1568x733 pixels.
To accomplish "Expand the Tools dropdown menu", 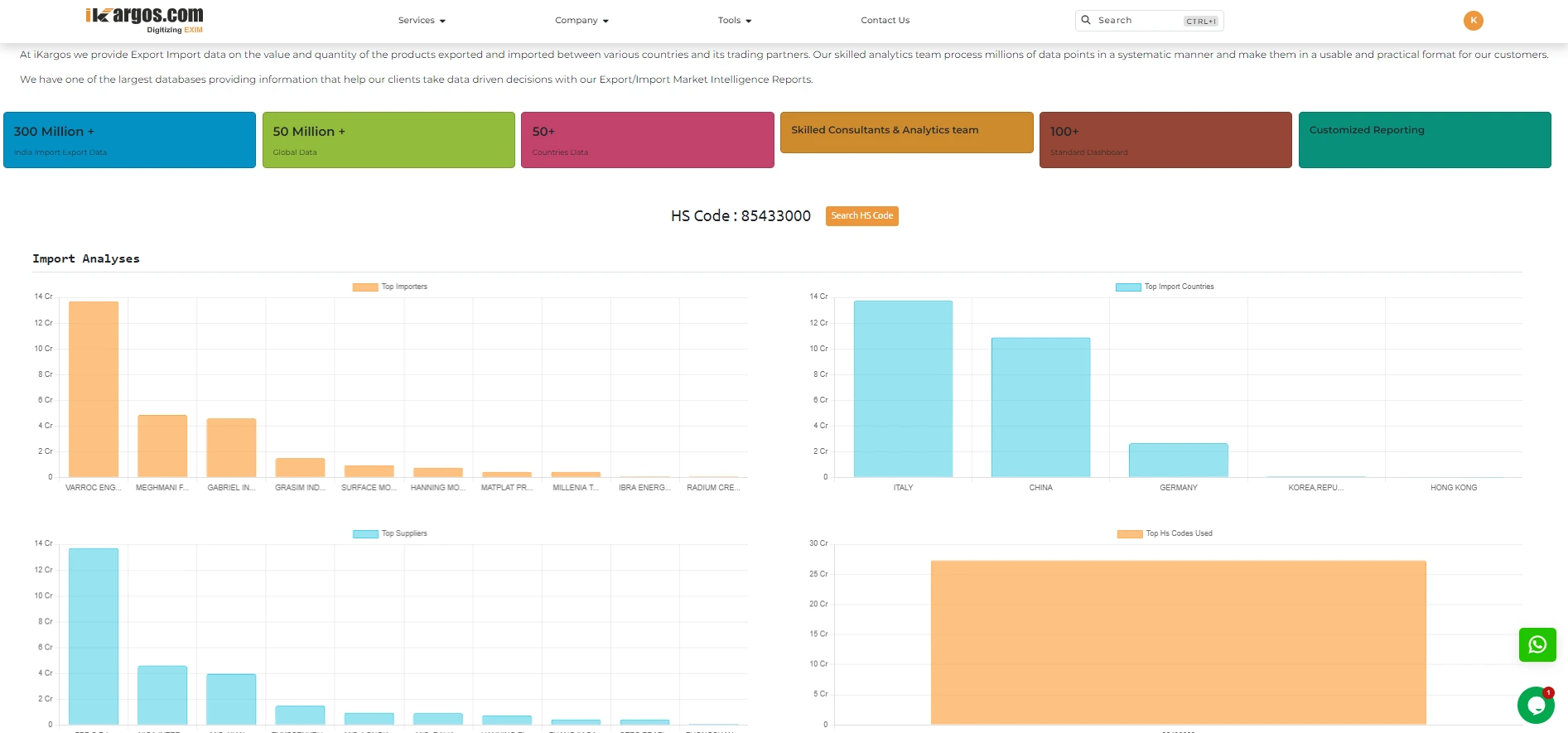I will point(734,21).
